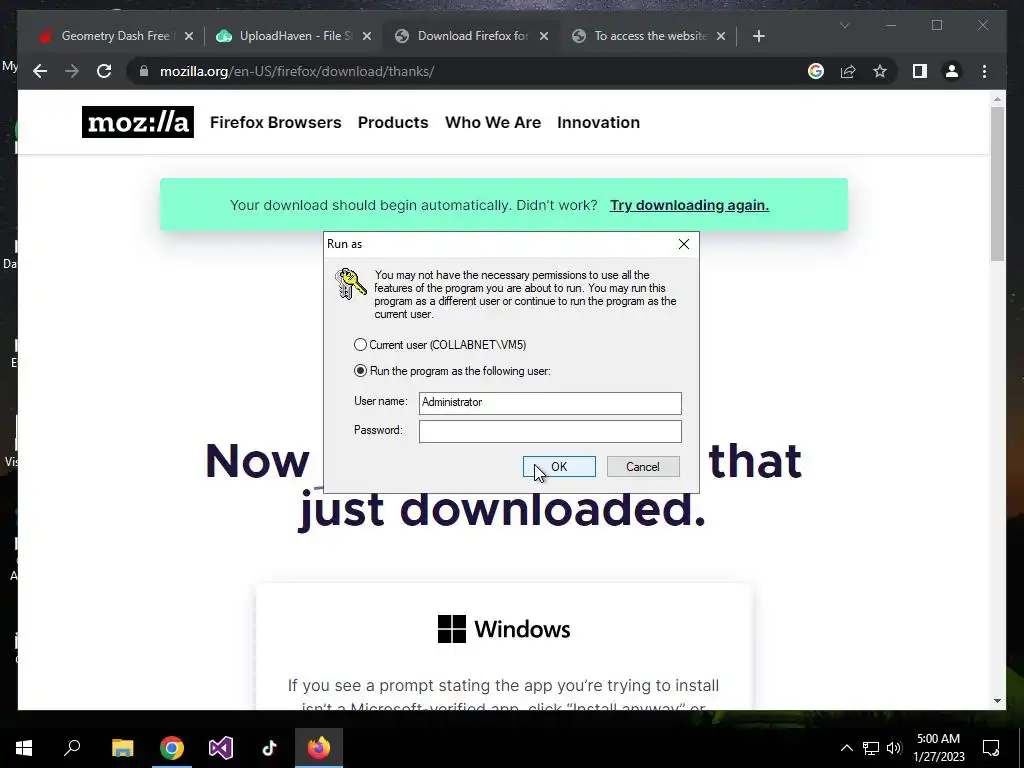Open the tab search chevron
Screen dimensions: 1024x768
(844, 25)
